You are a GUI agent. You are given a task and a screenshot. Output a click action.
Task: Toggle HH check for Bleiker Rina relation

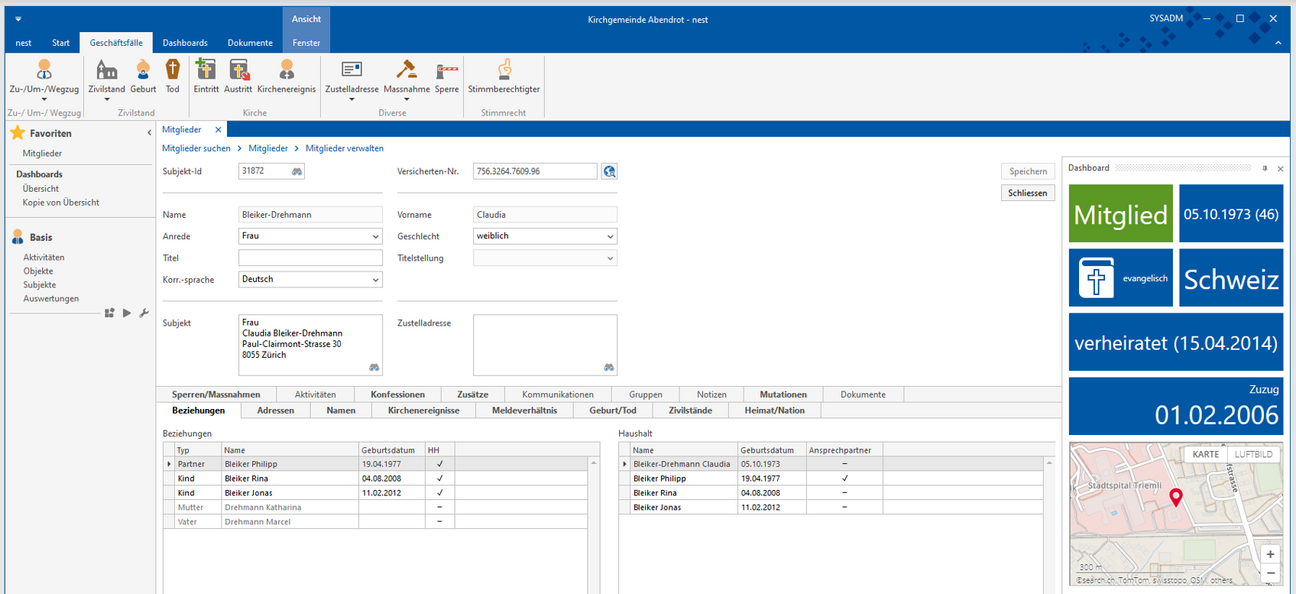[x=439, y=478]
